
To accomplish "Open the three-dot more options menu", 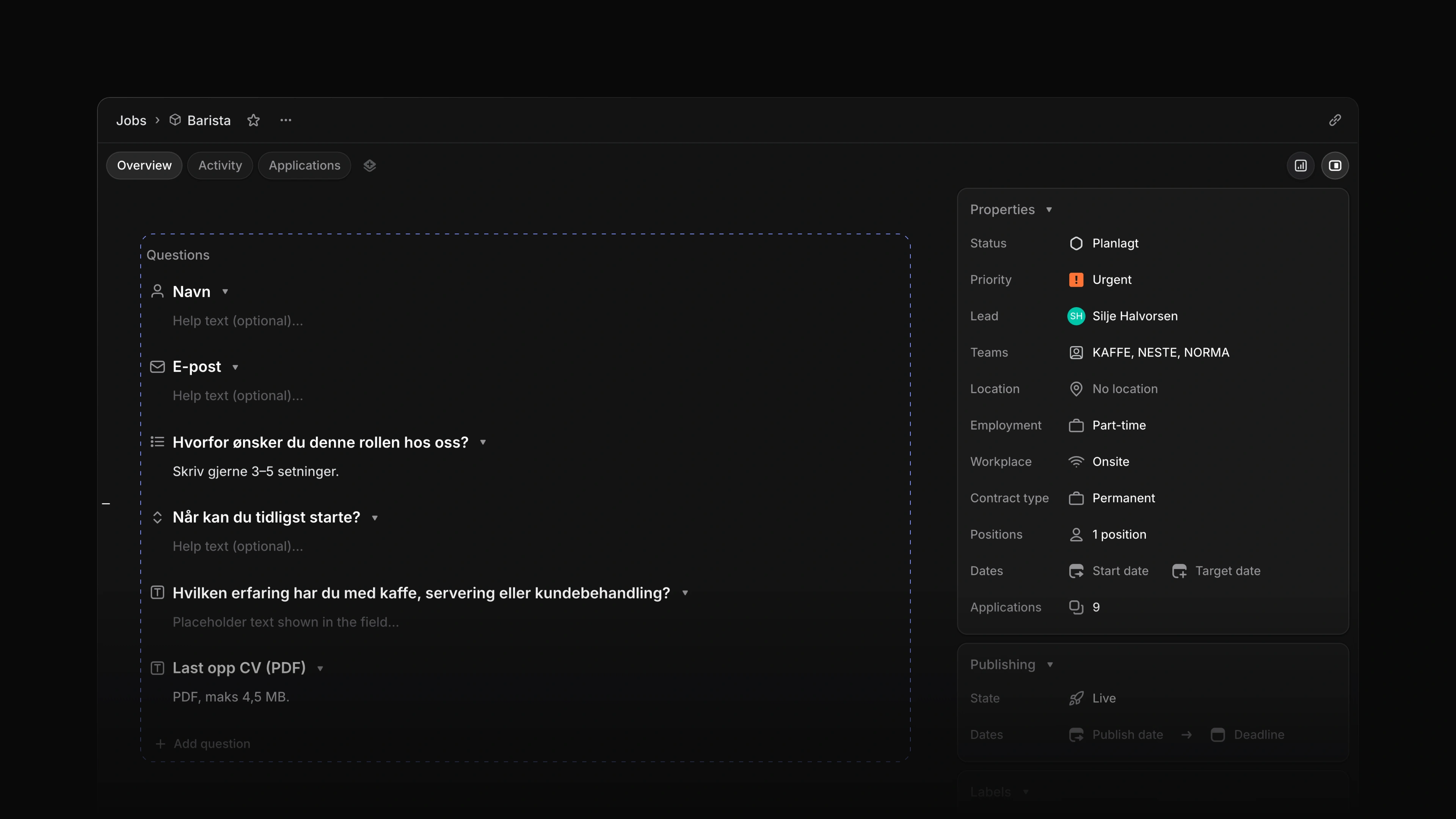I will point(286,121).
